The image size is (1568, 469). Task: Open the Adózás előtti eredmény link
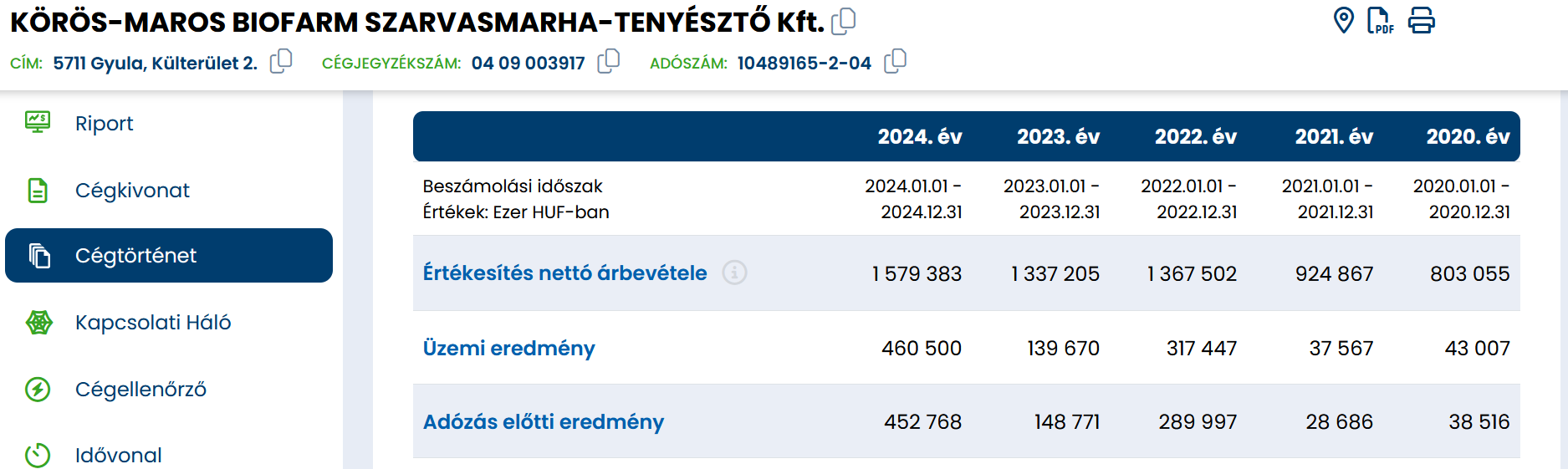[x=543, y=421]
